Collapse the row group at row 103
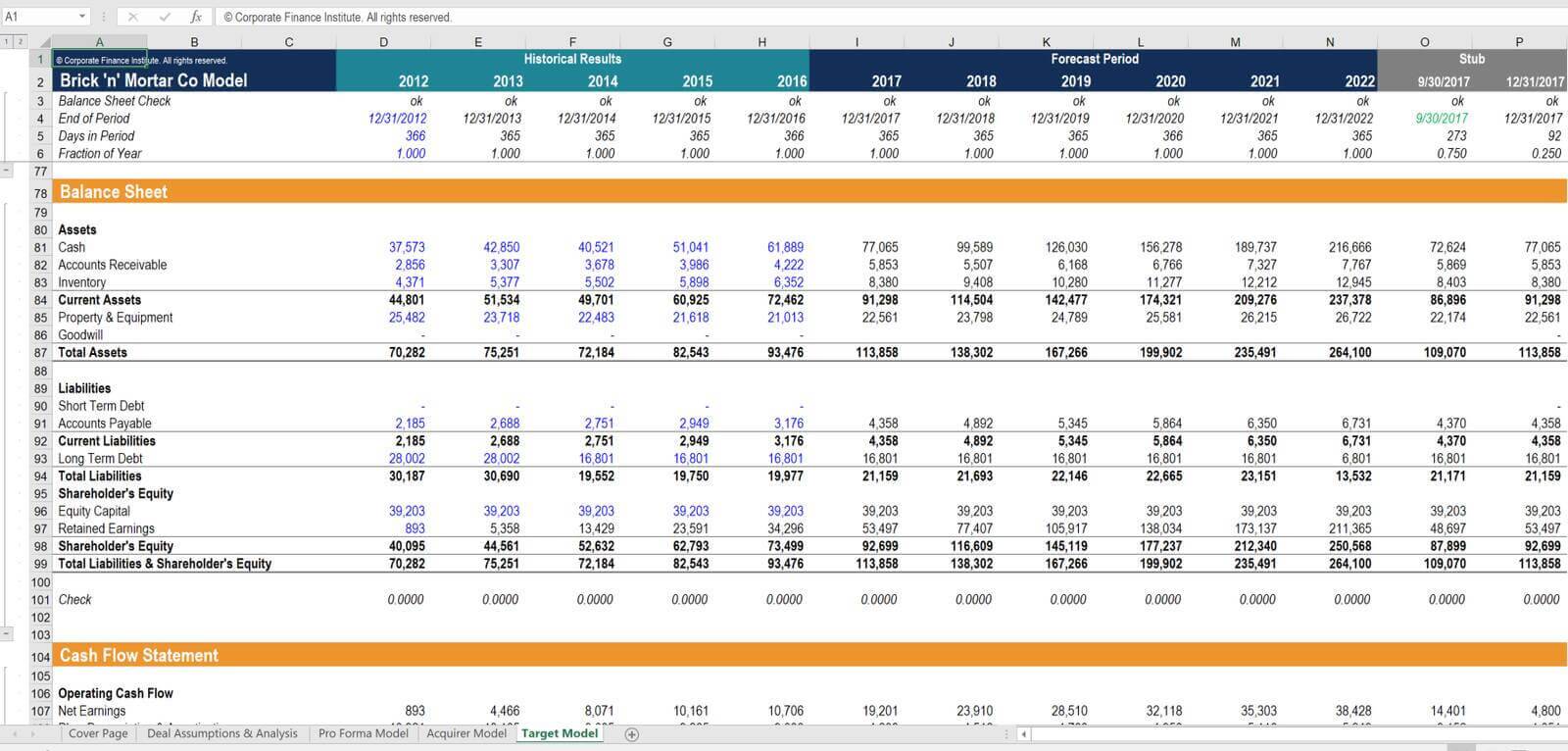This screenshot has height=751, width=1568. pyautogui.click(x=7, y=634)
